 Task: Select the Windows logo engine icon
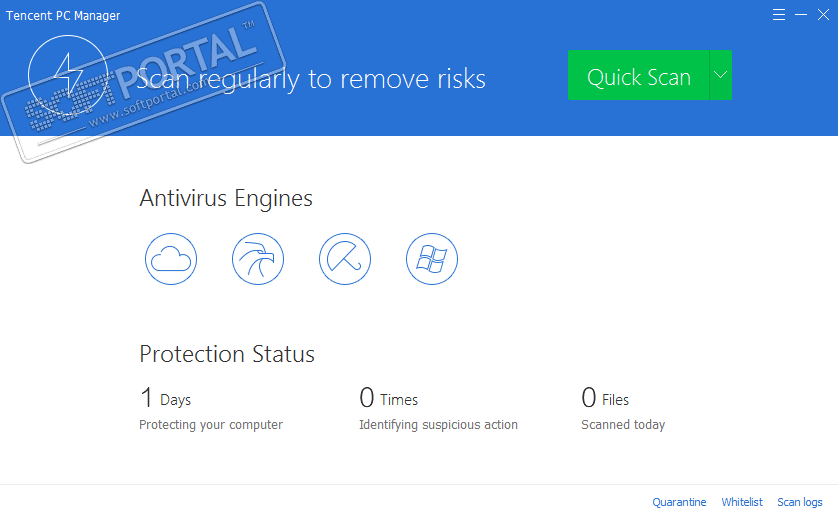(x=432, y=260)
